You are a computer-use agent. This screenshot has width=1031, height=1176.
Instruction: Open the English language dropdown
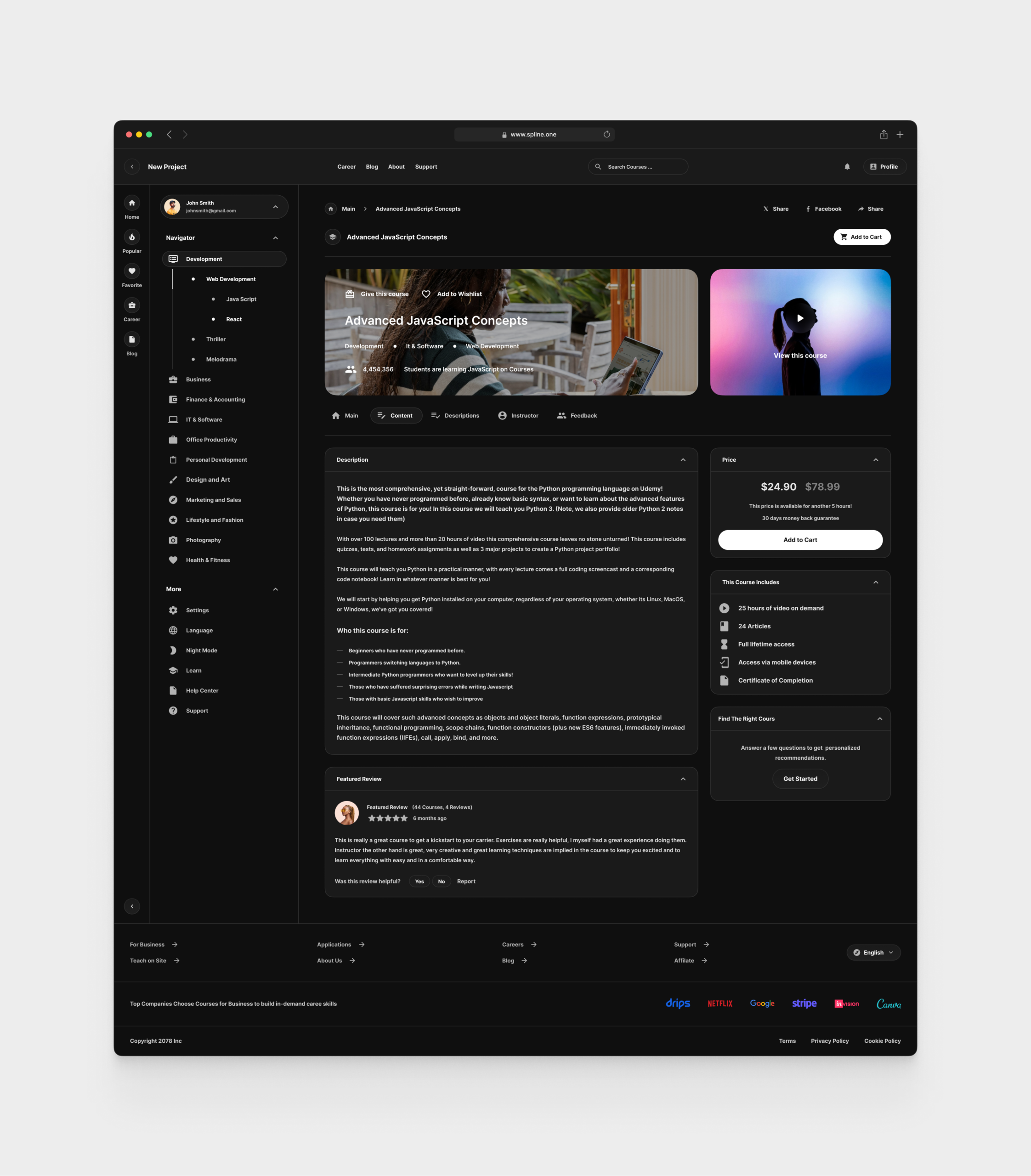[x=873, y=953]
